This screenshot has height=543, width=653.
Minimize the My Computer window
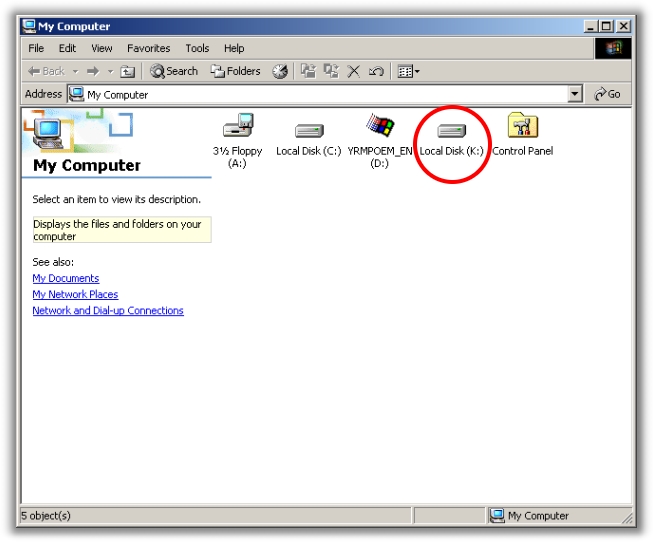591,26
